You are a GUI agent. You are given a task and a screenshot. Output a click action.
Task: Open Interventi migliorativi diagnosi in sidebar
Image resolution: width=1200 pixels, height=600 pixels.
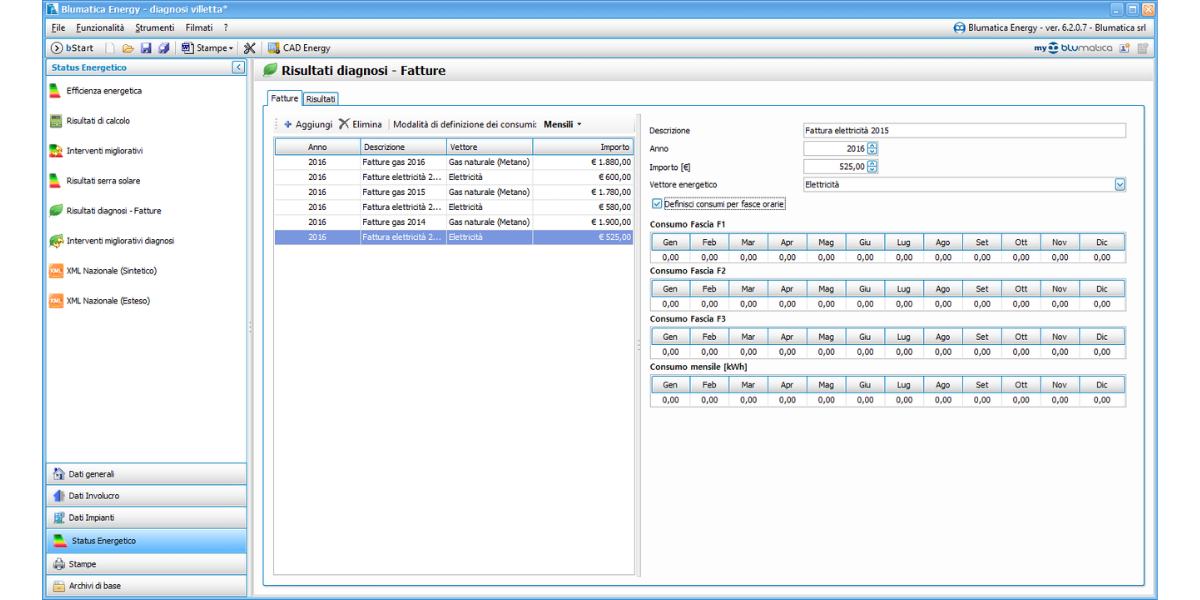click(120, 241)
